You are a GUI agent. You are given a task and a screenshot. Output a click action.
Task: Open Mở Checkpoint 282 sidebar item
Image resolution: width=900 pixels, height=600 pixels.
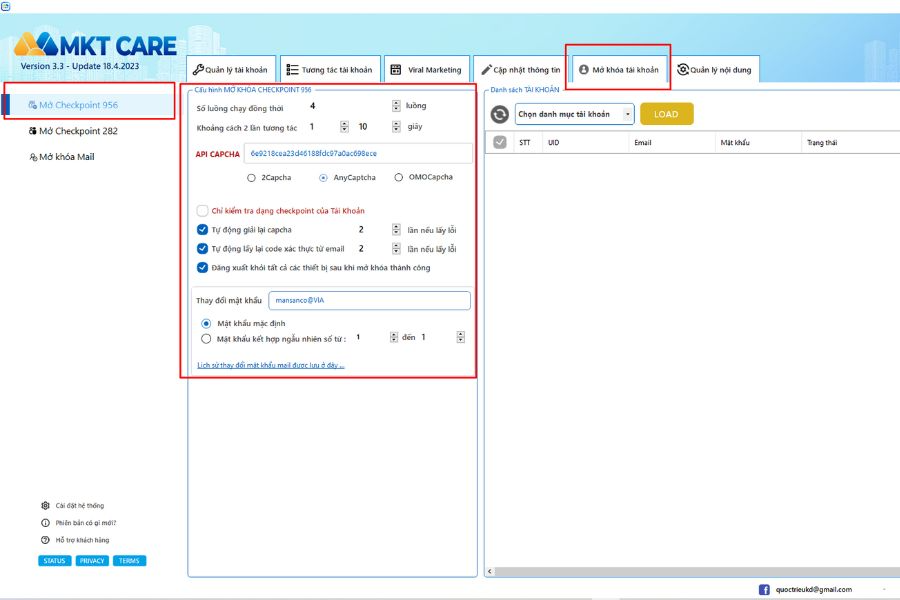pyautogui.click(x=74, y=131)
